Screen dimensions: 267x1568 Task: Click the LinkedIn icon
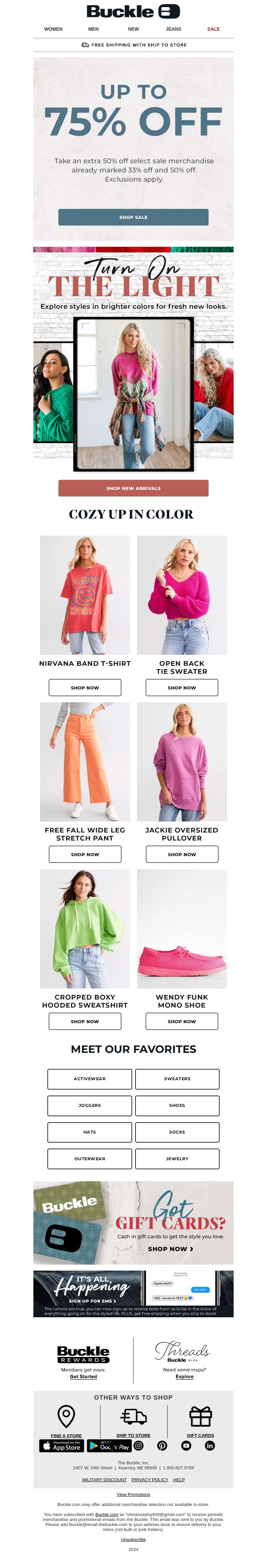[210, 1446]
